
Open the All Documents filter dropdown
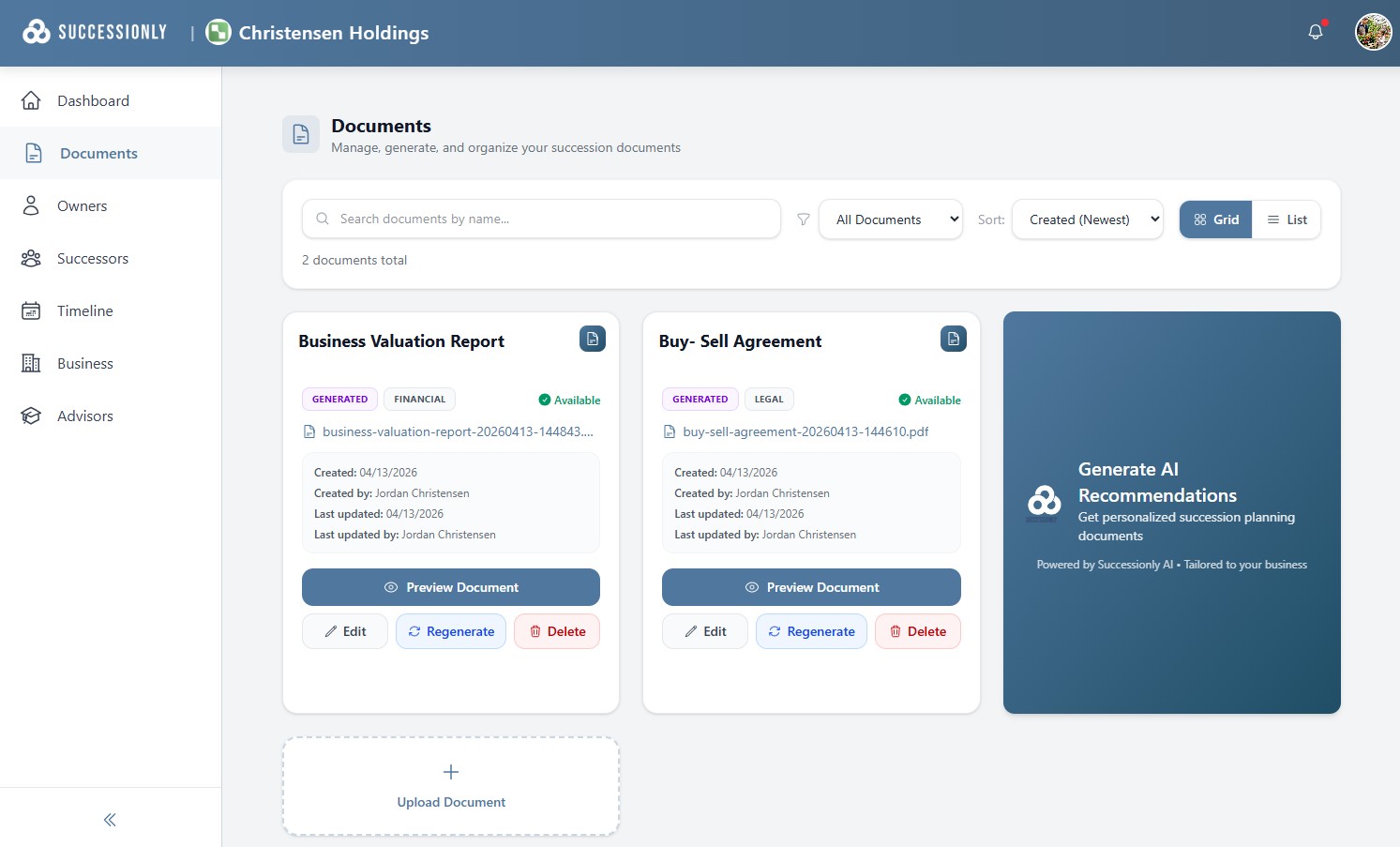[x=890, y=219]
